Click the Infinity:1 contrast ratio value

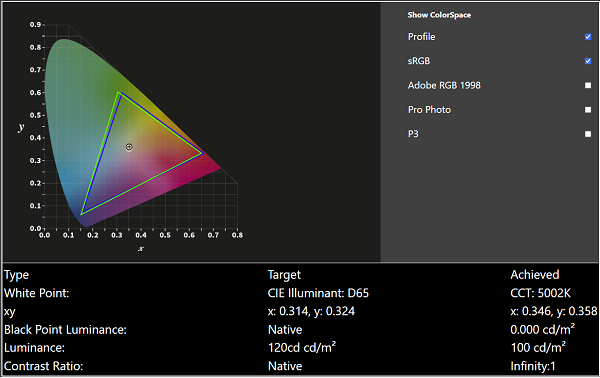(533, 366)
